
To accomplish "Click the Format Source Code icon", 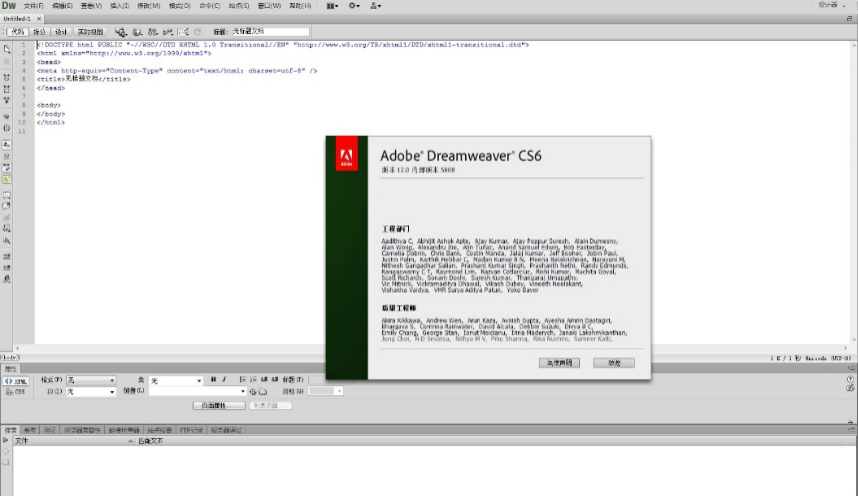I will pyautogui.click(x=7, y=279).
